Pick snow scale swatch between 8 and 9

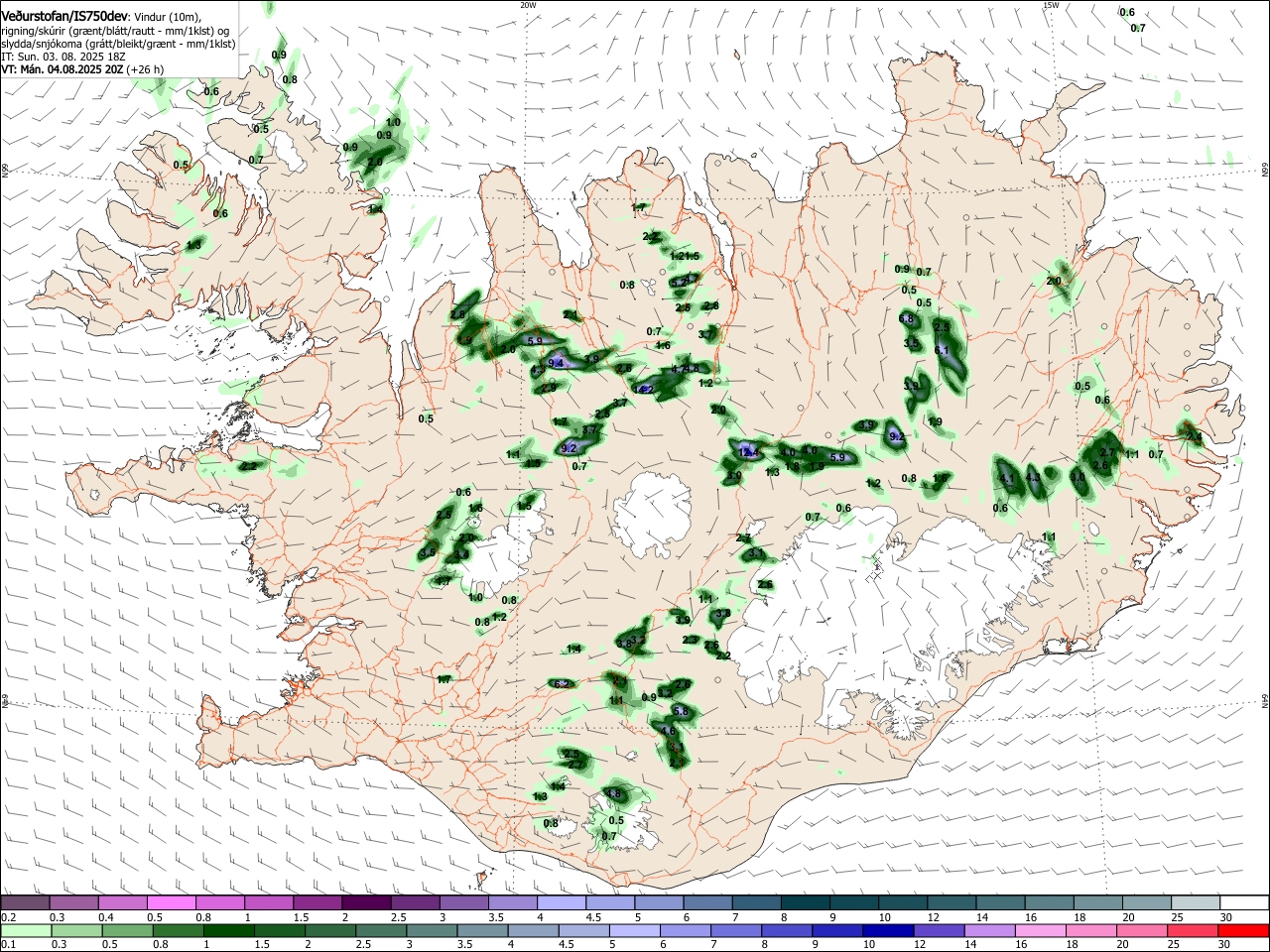(x=804, y=903)
